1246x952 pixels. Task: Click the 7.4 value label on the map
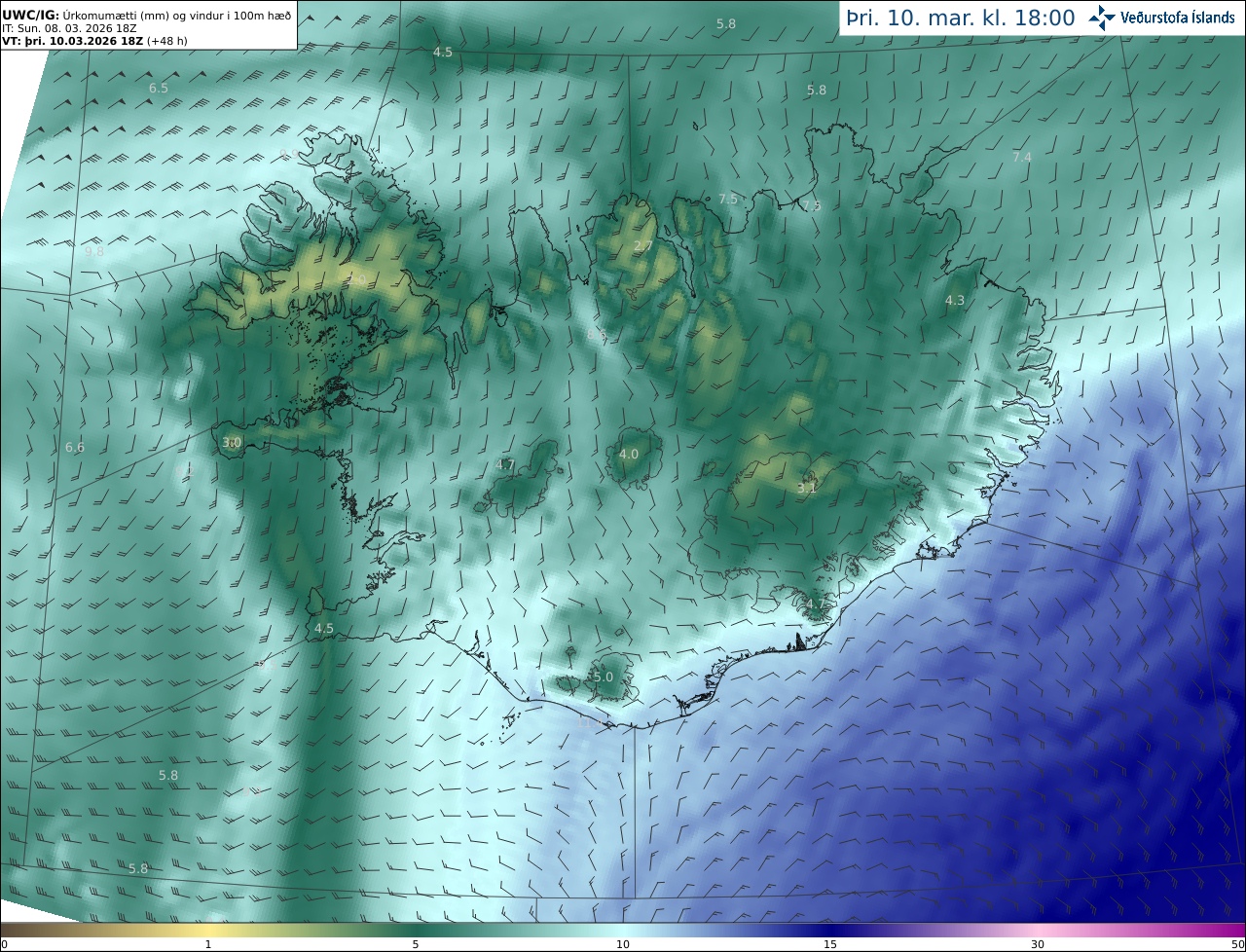pos(1021,157)
